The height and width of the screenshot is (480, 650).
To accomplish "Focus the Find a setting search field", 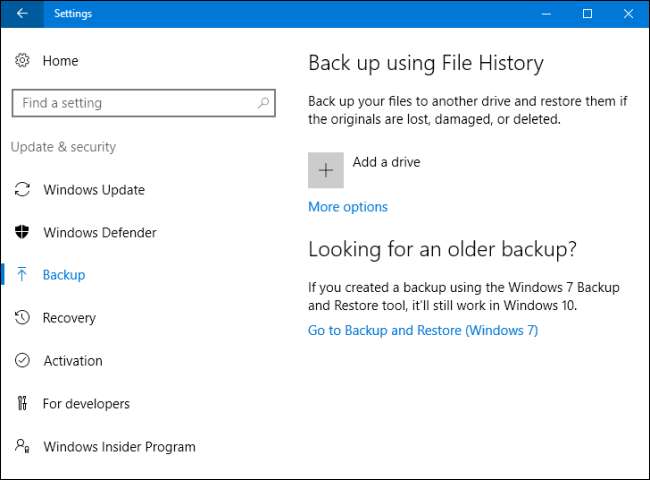I will (x=135, y=103).
